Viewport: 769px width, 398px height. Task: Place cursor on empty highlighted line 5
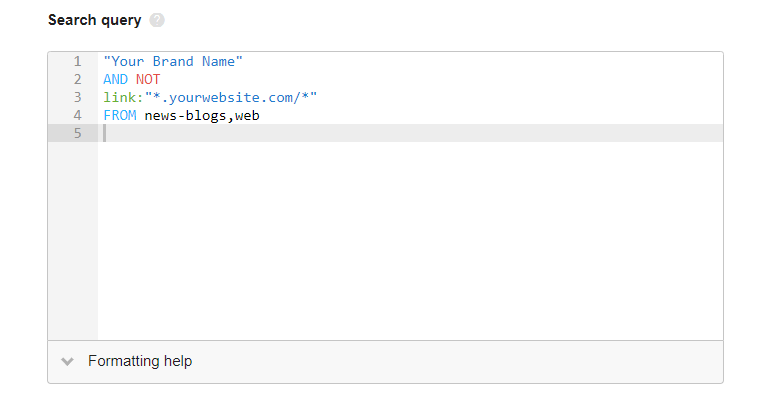pos(410,133)
